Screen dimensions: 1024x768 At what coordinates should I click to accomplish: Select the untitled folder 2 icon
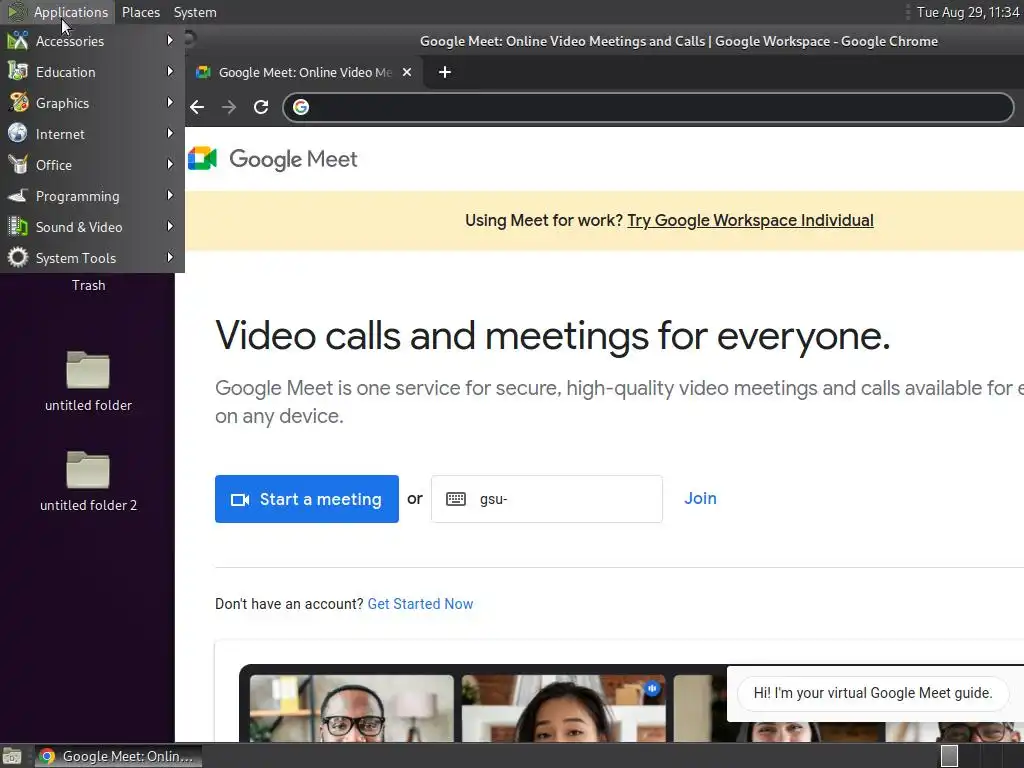click(x=88, y=481)
